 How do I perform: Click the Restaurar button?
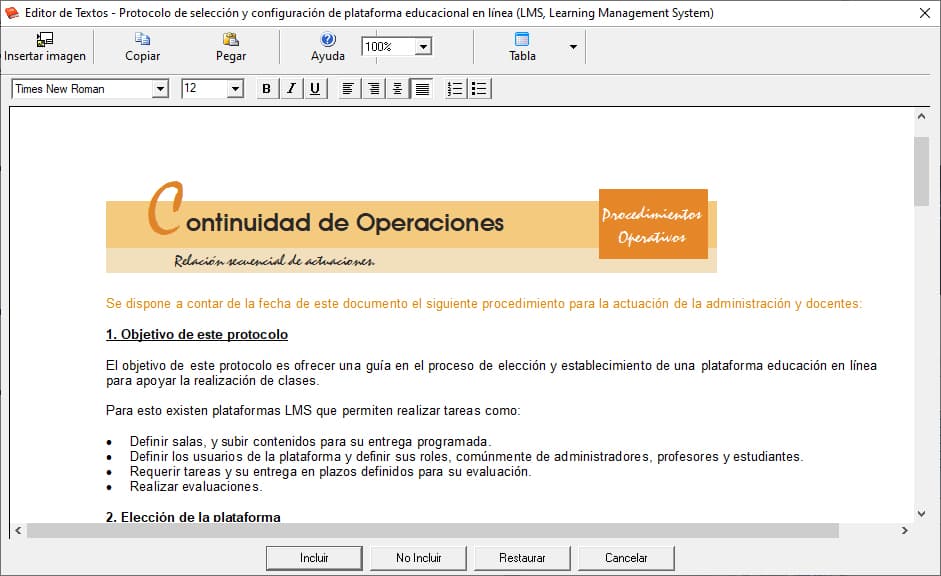522,558
